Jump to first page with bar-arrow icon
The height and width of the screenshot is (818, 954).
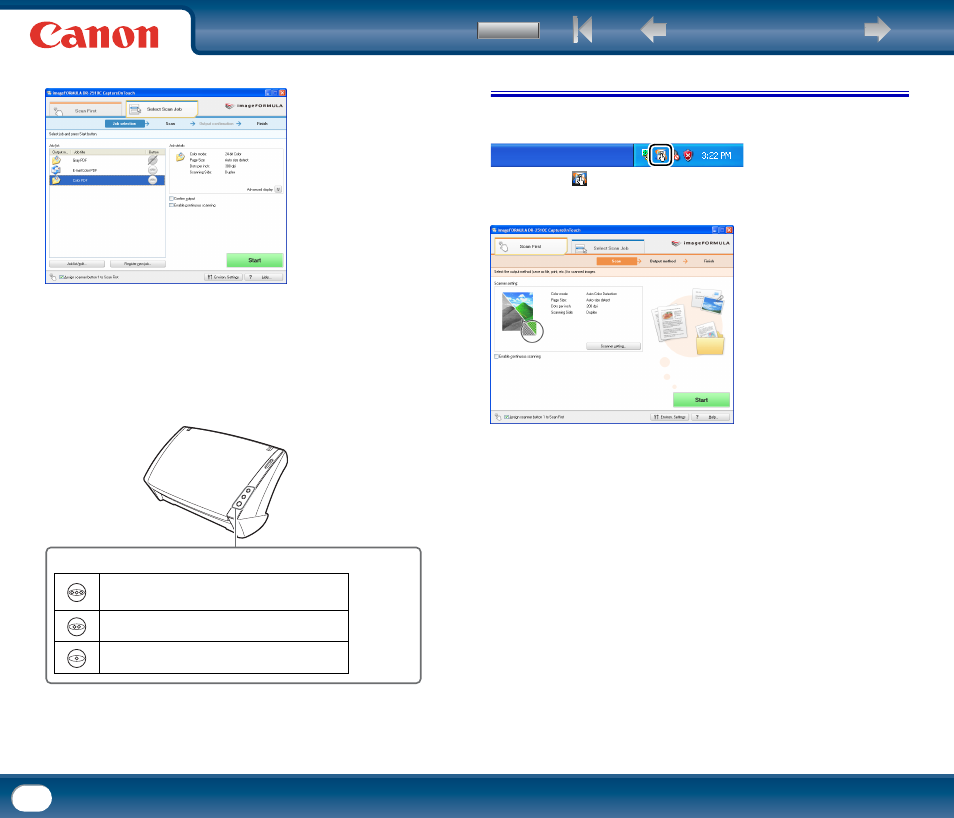[582, 29]
